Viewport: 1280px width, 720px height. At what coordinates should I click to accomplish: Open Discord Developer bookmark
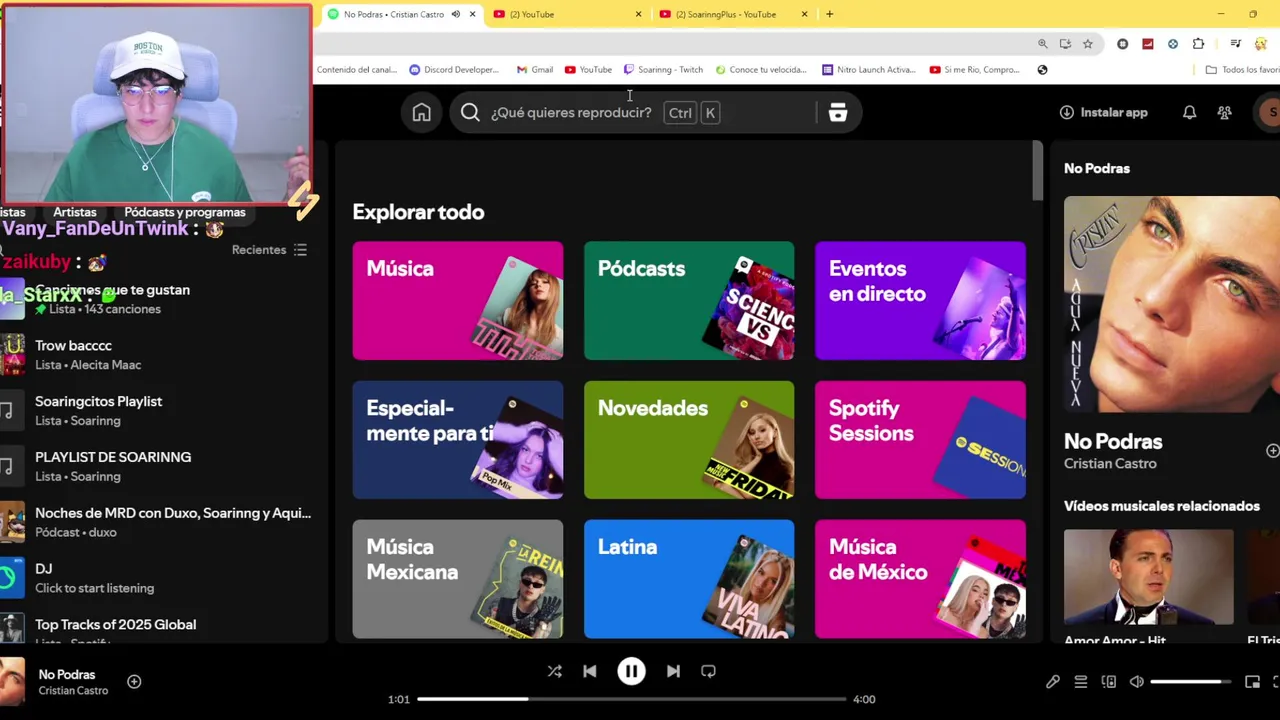(454, 70)
